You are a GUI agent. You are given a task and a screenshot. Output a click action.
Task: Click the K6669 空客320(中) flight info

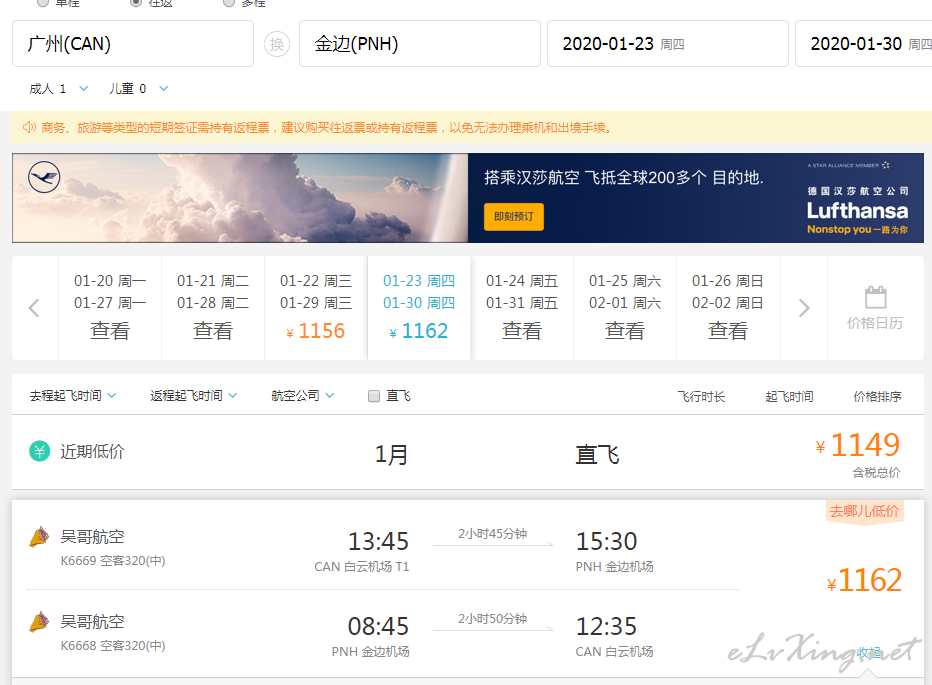[x=113, y=561]
